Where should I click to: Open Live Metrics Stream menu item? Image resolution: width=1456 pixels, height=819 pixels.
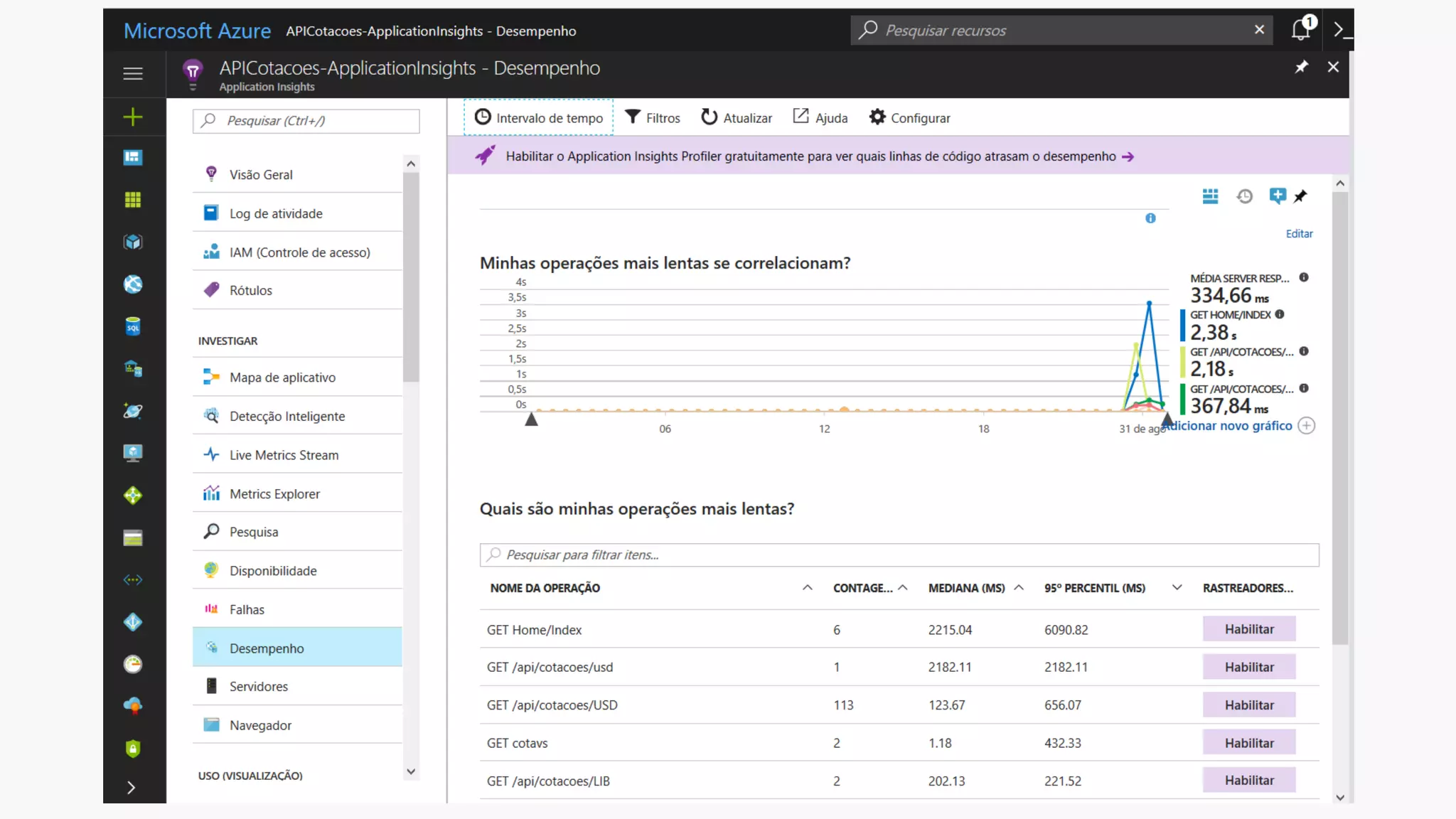297,455
